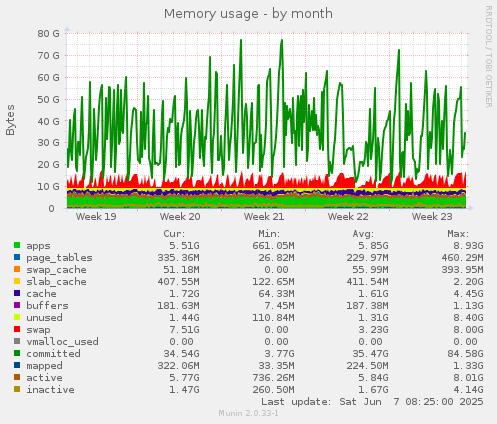Screen dimensions: 497x424
Task: Click the committed max value 84.58G
Action: [465, 354]
